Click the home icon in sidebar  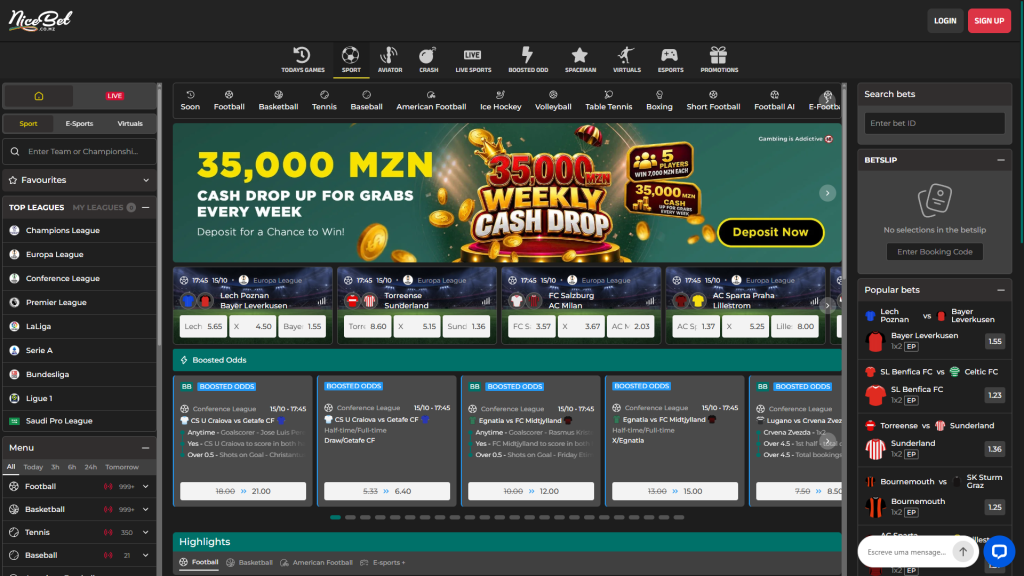[39, 96]
